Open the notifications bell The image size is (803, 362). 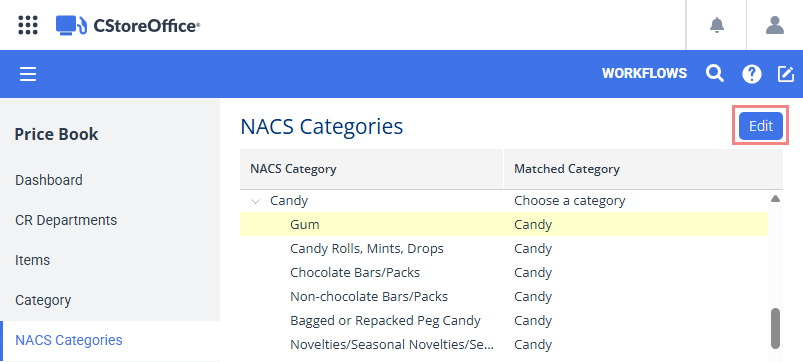[717, 25]
